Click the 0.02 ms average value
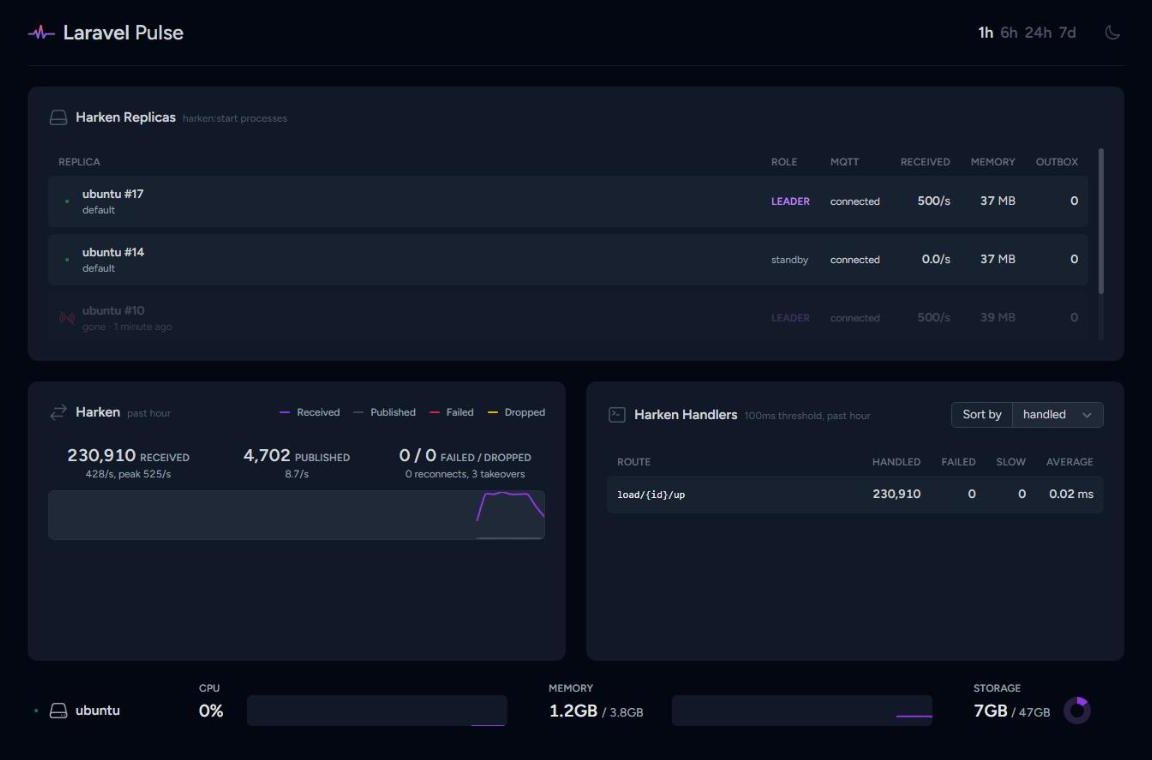 click(x=1071, y=494)
